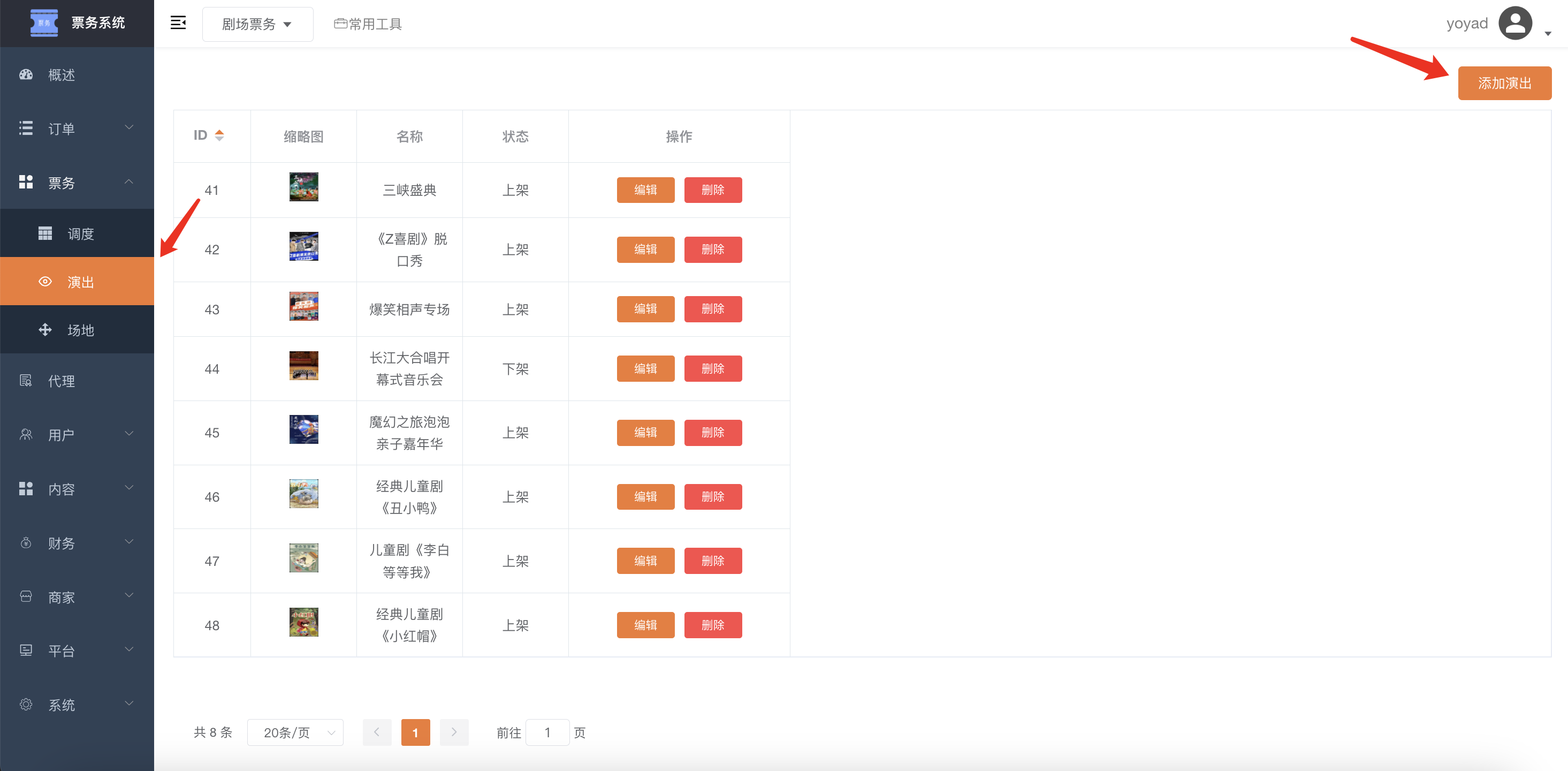
Task: Open the 概述 overview dashboard icon
Action: click(26, 75)
